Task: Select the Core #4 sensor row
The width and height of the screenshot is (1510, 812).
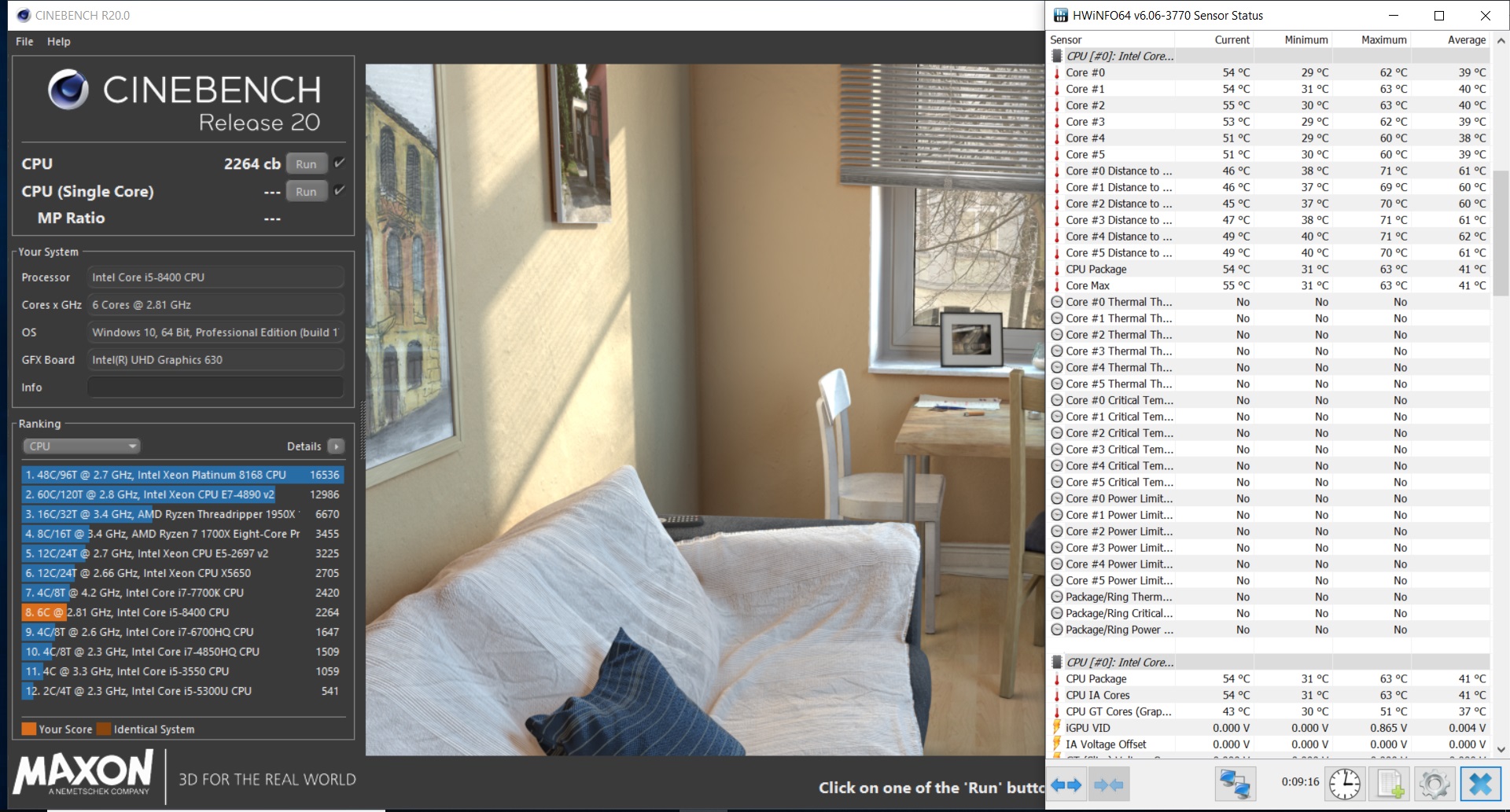Action: click(x=1269, y=138)
